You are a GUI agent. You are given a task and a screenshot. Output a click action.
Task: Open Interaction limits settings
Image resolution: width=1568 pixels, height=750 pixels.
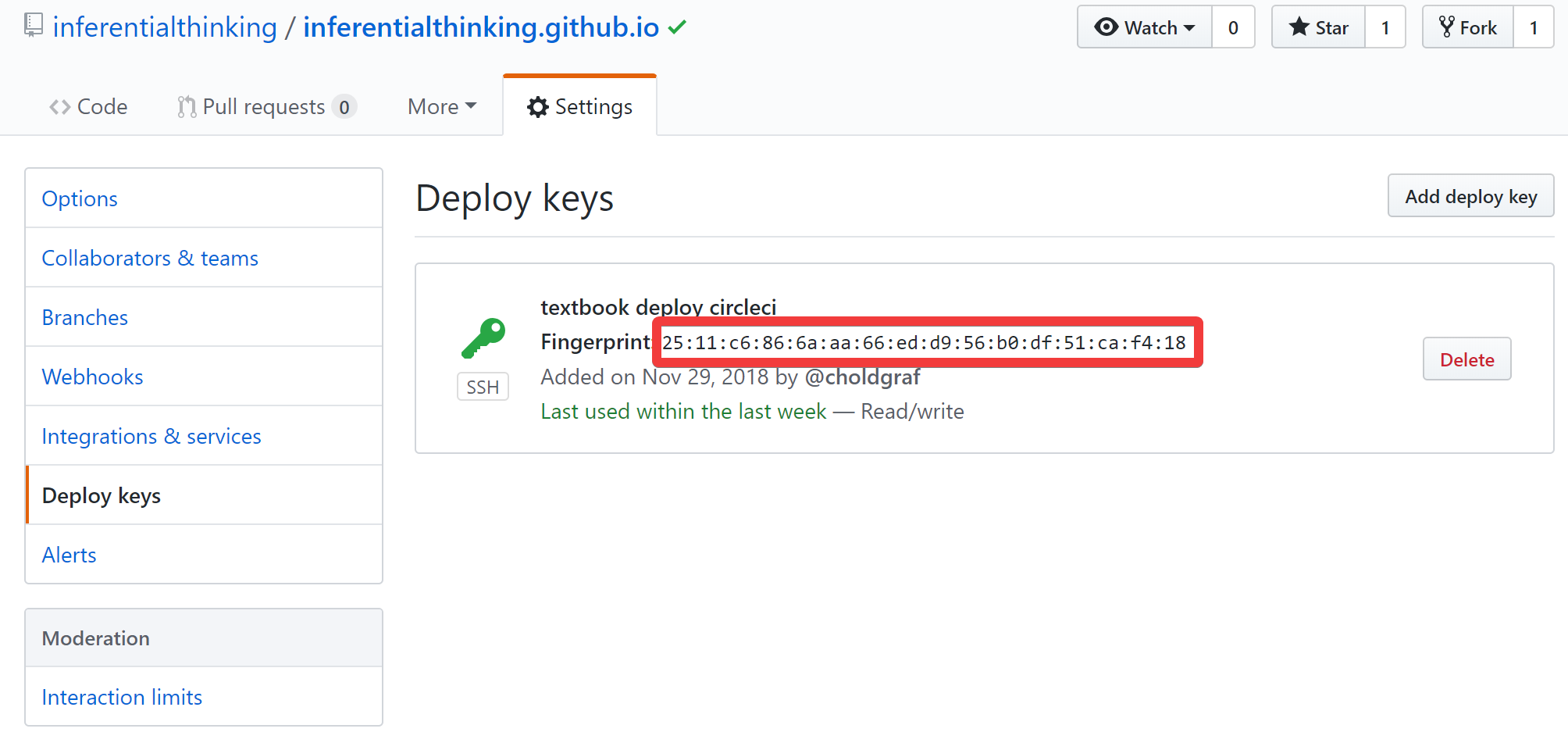(122, 698)
